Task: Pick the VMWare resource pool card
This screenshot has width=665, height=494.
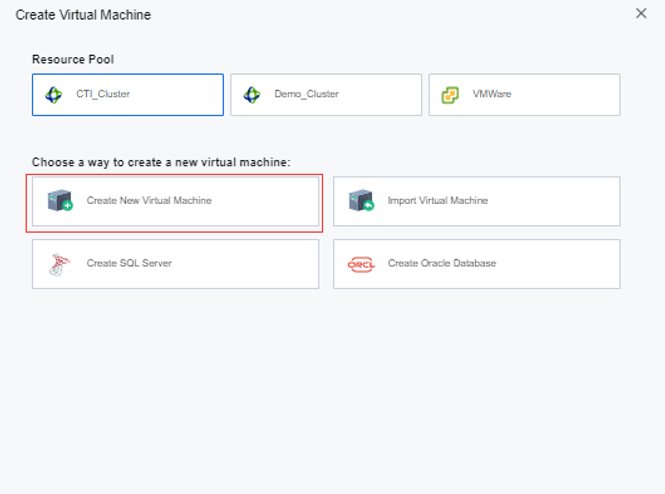Action: click(x=524, y=95)
